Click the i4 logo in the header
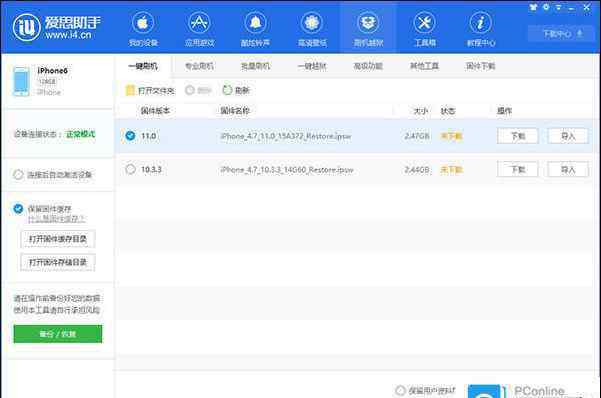Screen dimensions: 601x398 [26, 28]
